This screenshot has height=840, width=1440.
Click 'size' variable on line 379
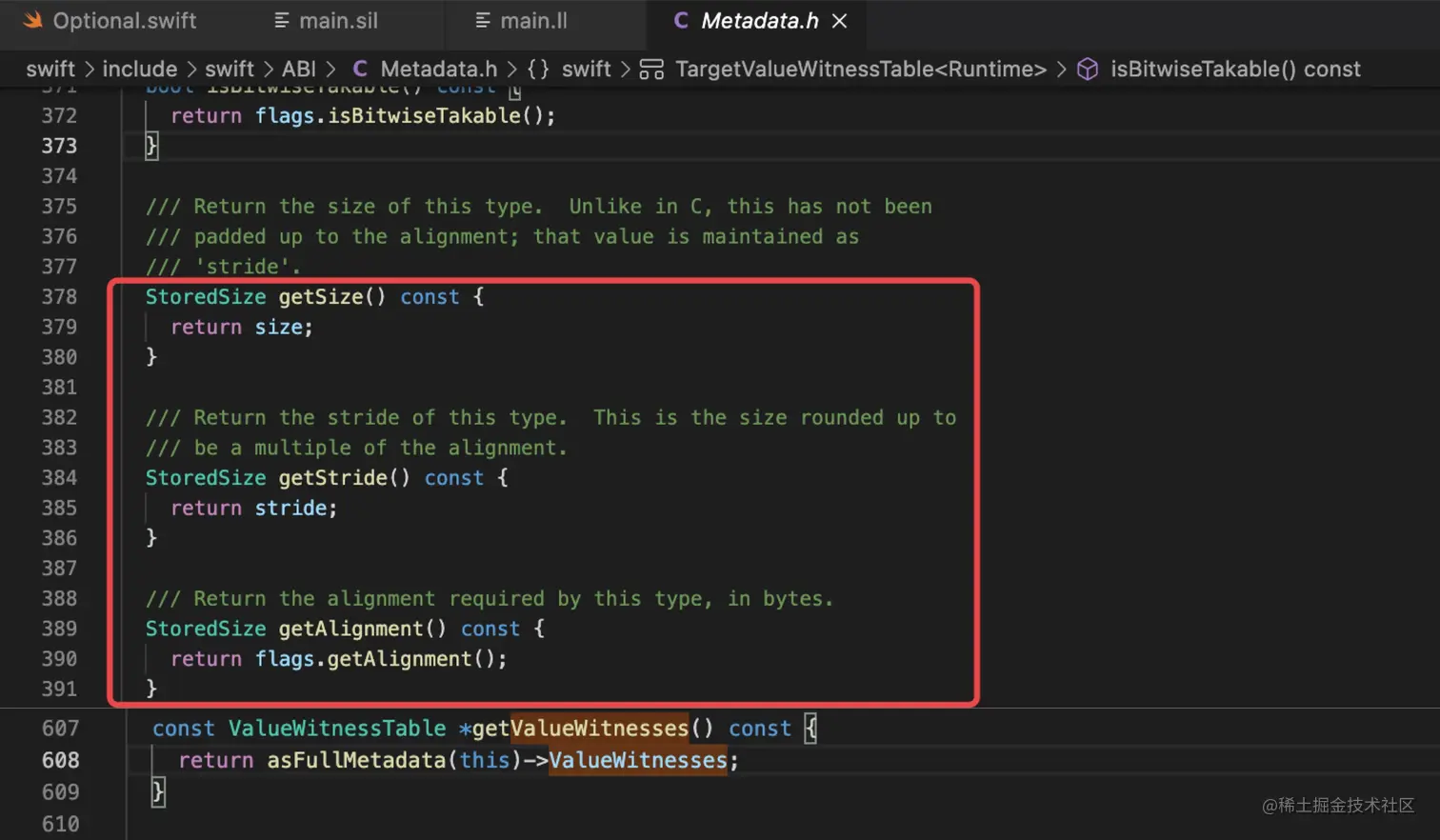(278, 327)
